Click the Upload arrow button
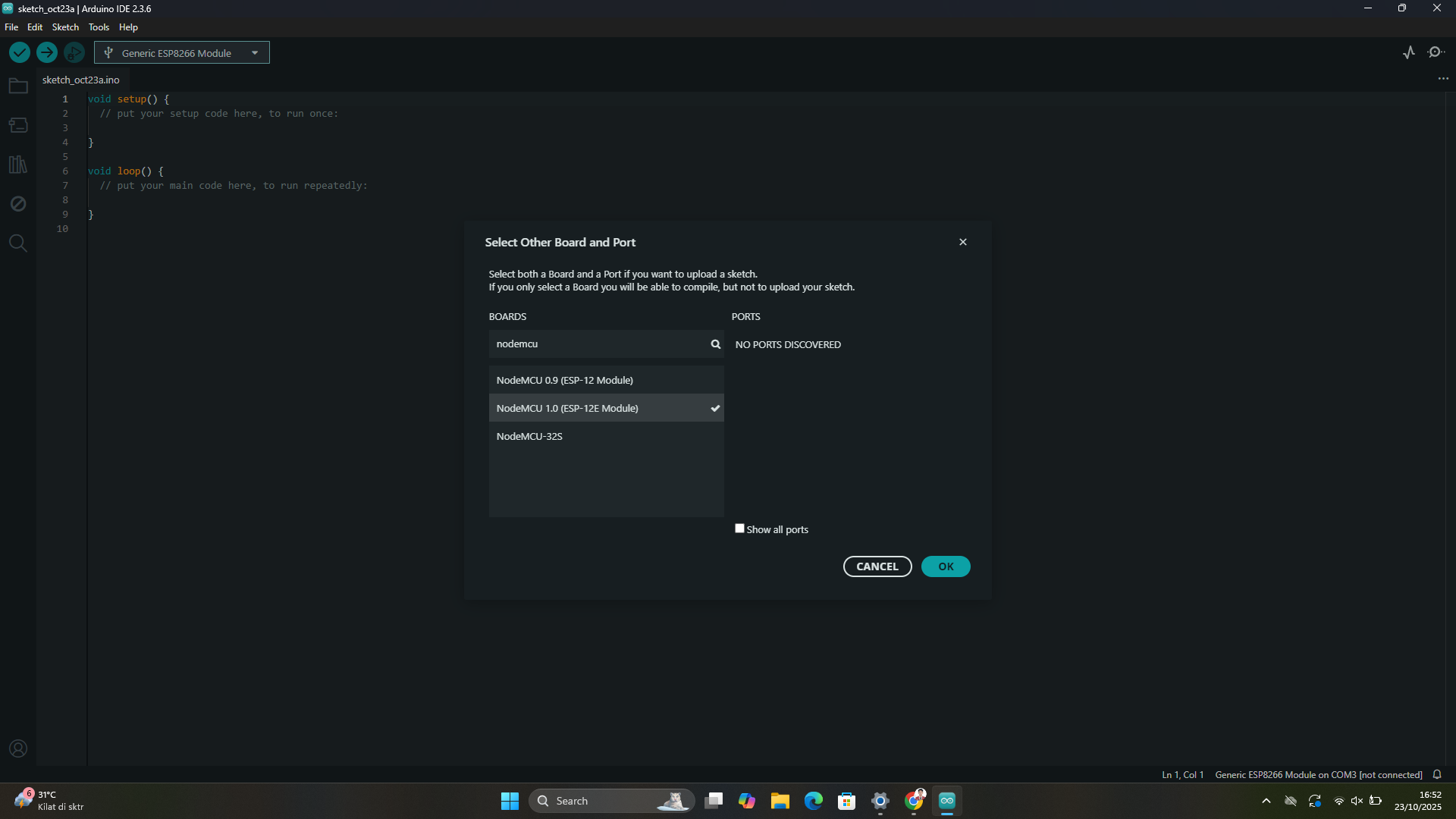 click(47, 52)
